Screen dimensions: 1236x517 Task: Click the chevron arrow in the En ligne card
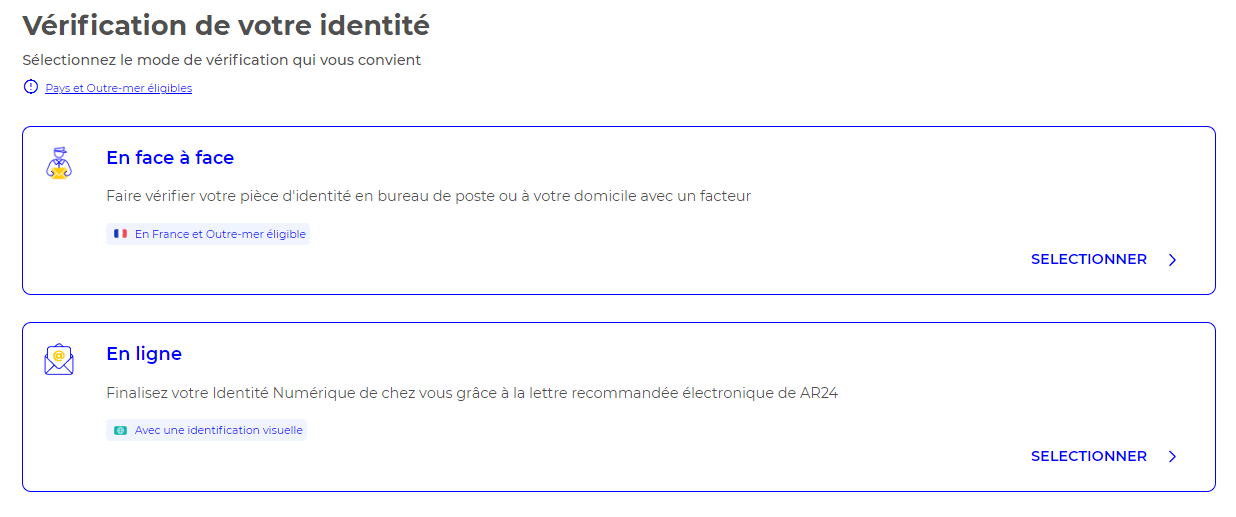tap(1172, 457)
